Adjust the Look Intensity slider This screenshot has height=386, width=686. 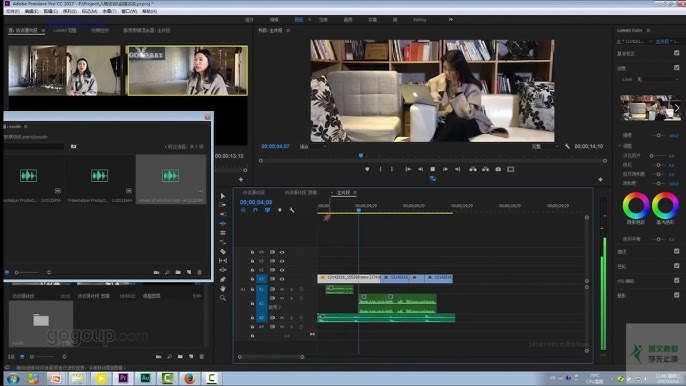tap(658, 136)
